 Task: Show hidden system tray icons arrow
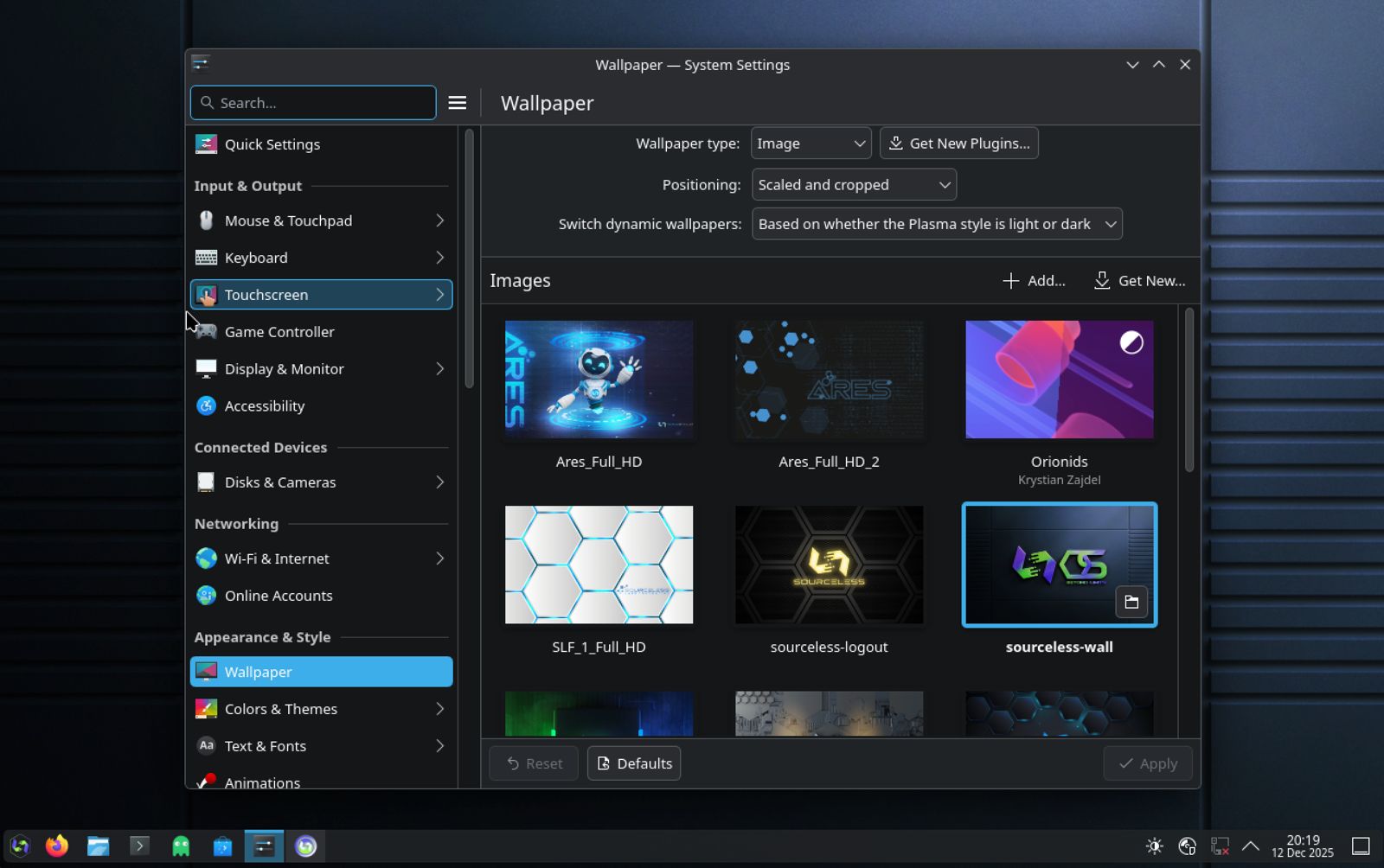[1250, 846]
